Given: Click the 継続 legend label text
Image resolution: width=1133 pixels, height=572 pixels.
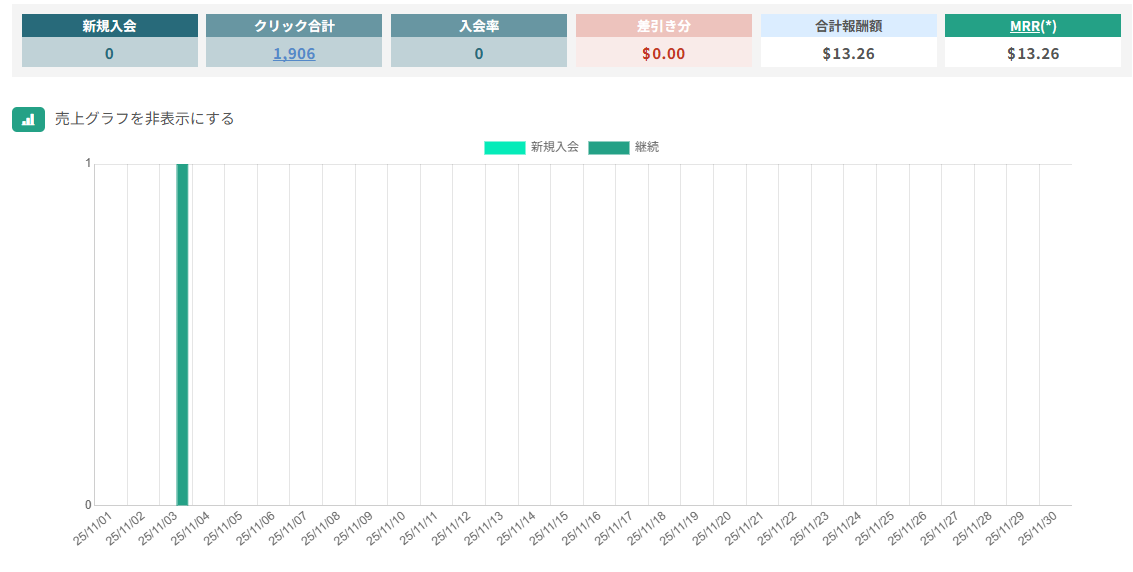Looking at the screenshot, I should click(647, 147).
